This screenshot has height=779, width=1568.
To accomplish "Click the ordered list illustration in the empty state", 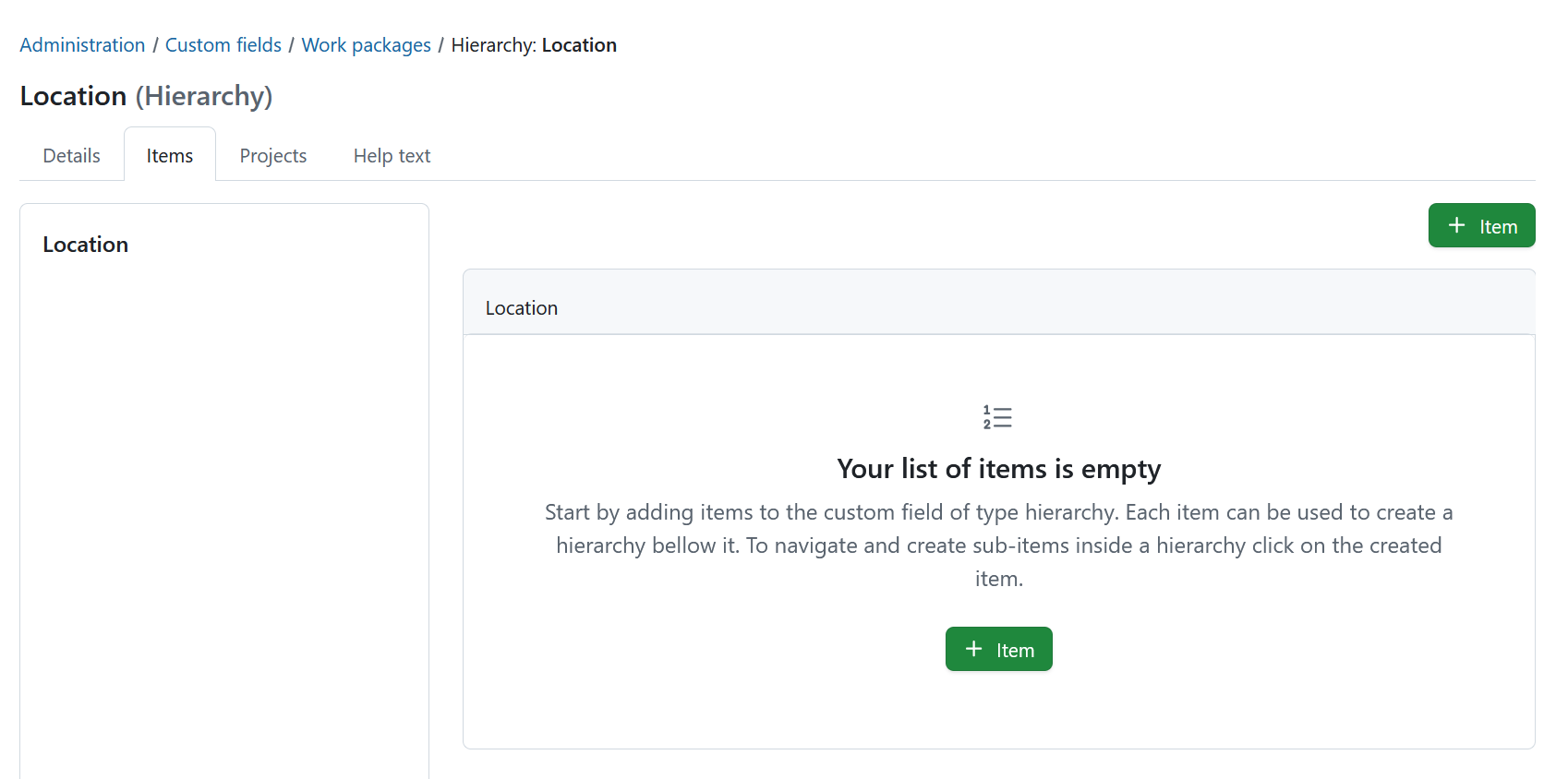I will click(998, 417).
